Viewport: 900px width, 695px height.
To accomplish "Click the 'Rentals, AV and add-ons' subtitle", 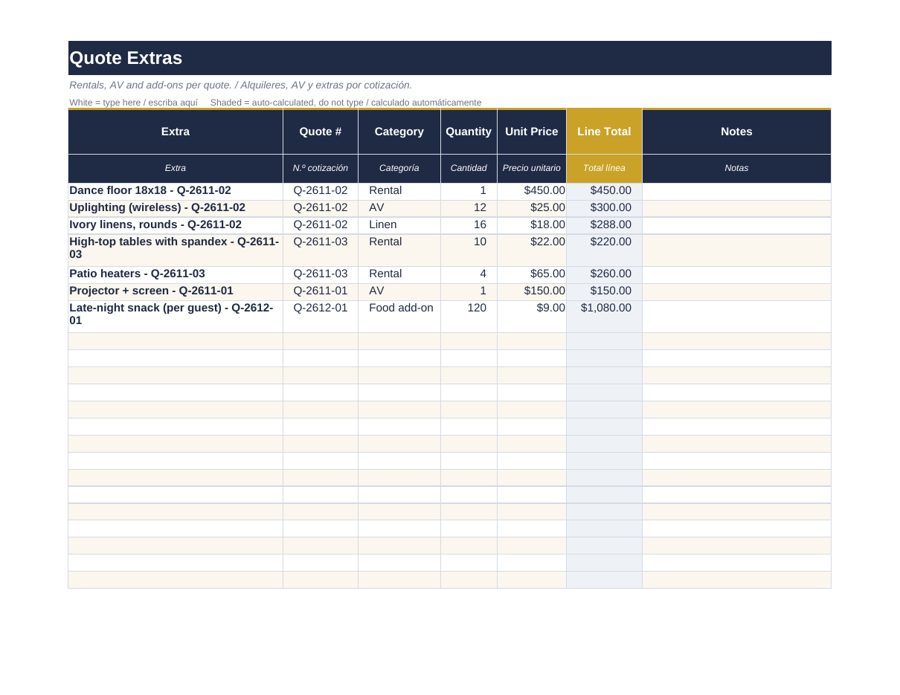I will click(x=240, y=85).
